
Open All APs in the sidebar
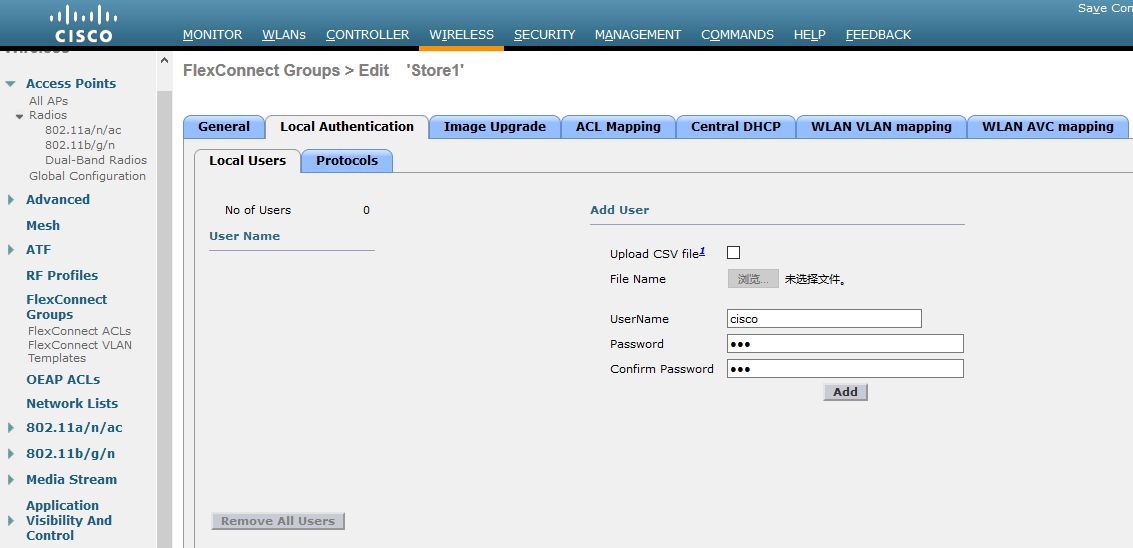[48, 101]
